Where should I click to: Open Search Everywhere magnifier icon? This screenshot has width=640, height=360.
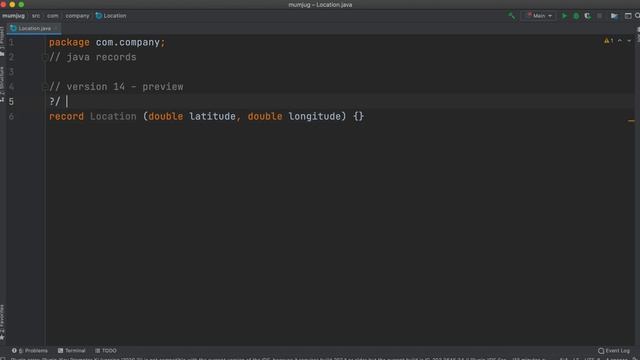coord(637,16)
